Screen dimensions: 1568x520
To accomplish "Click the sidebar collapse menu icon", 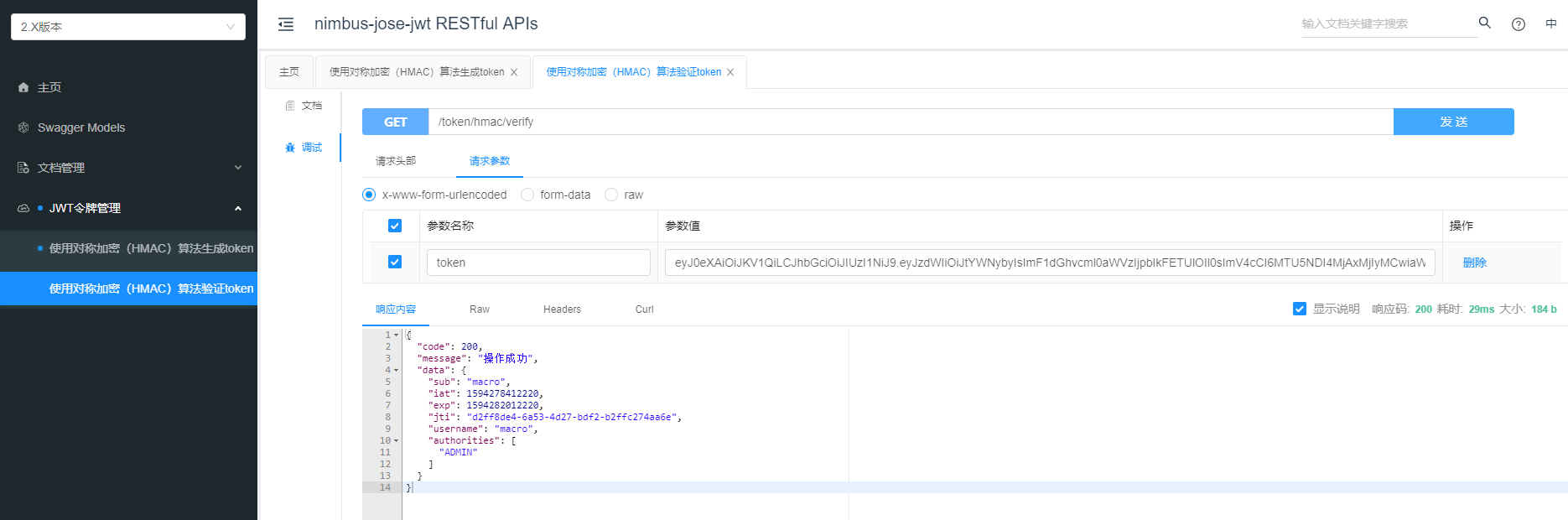I will 286,24.
